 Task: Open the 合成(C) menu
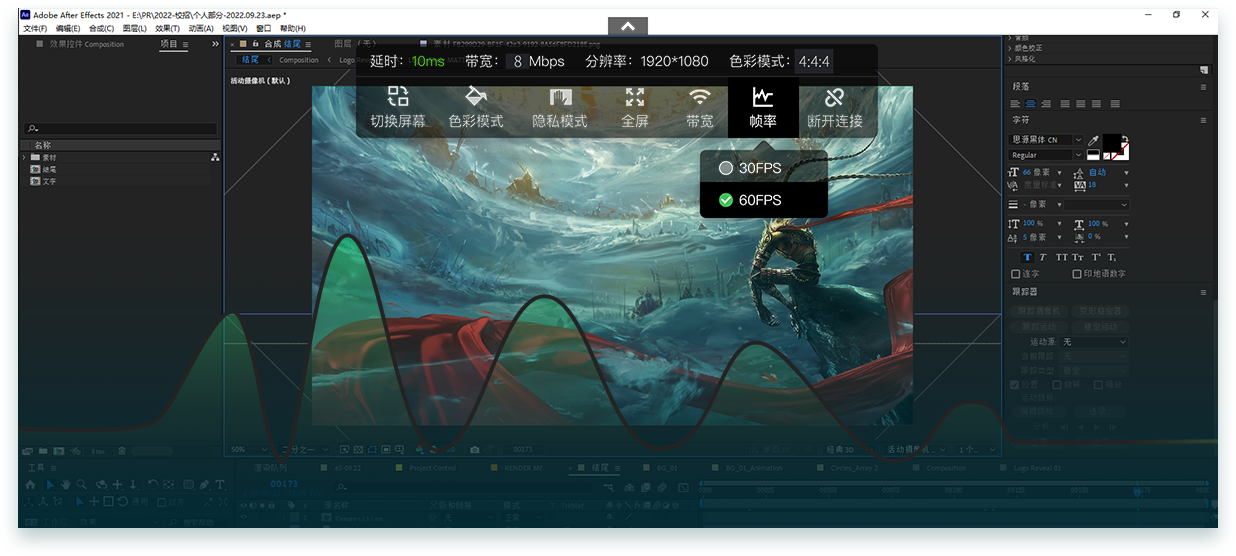coord(101,28)
